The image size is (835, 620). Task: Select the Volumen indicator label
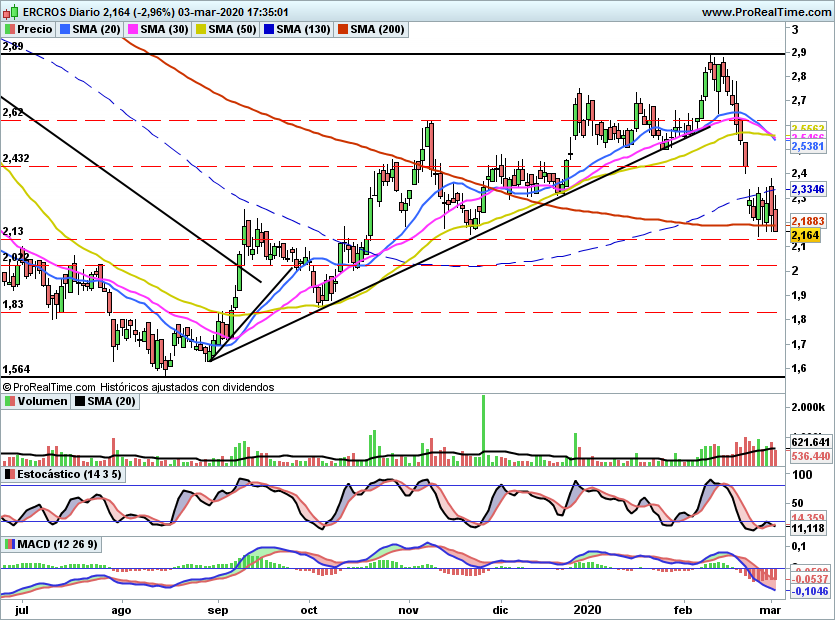coord(35,402)
